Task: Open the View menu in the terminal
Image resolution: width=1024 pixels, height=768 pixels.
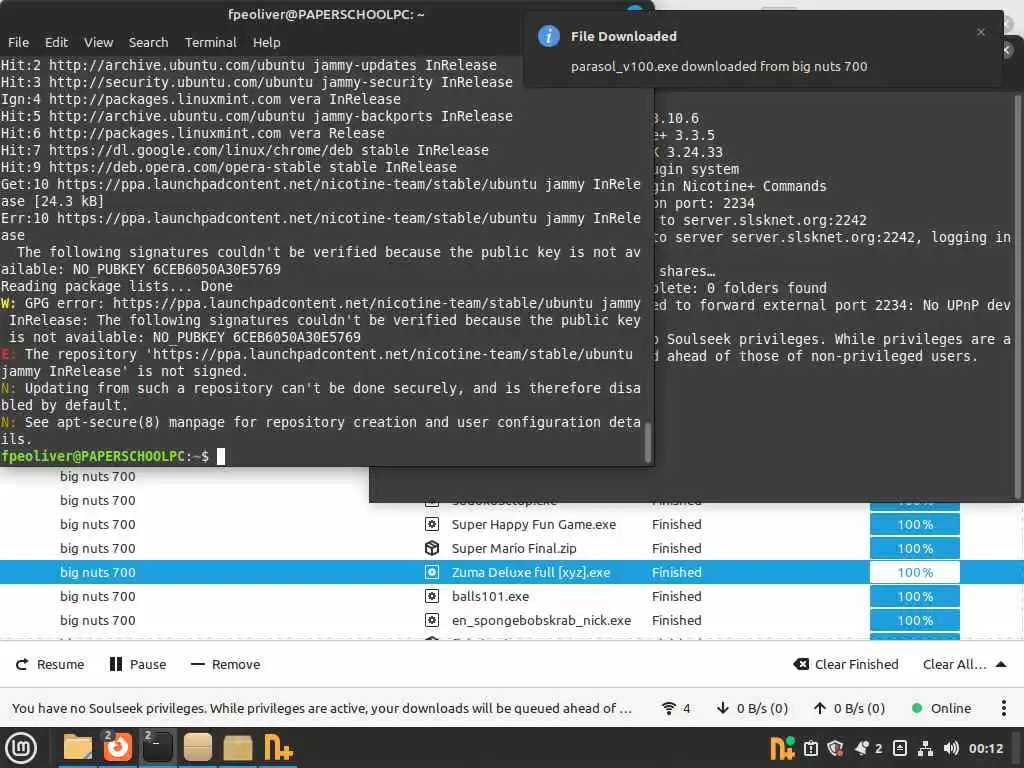Action: point(99,42)
